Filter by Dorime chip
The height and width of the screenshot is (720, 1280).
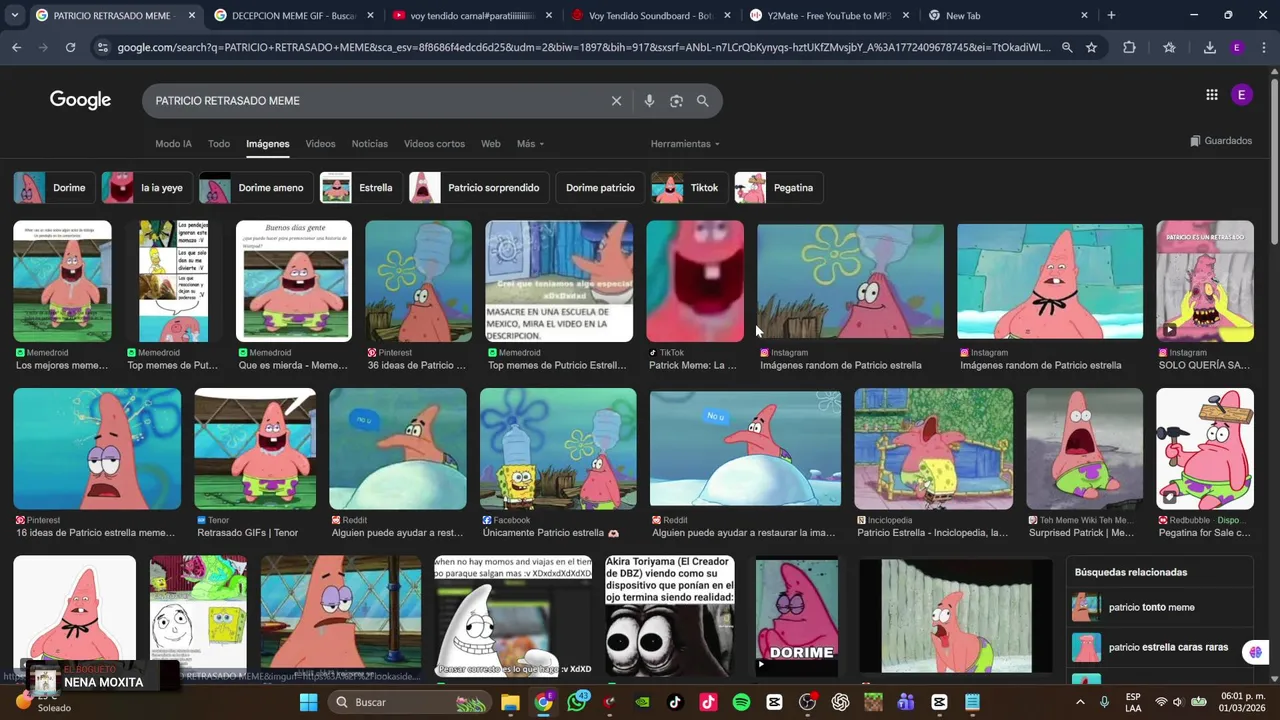coord(53,188)
